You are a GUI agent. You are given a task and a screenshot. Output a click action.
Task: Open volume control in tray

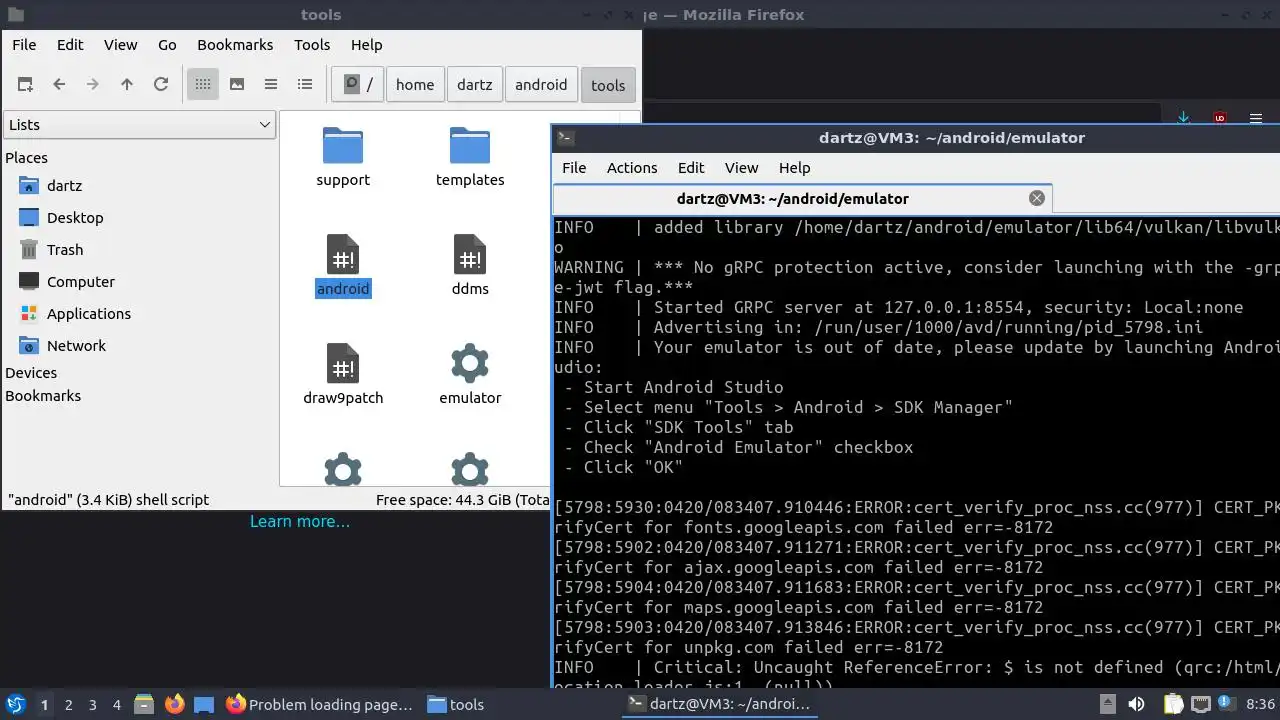point(1136,704)
